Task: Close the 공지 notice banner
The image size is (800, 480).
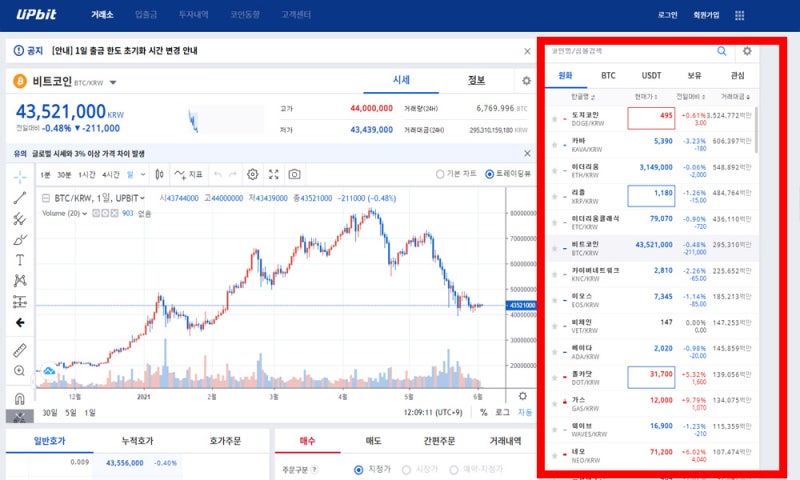Action: click(527, 51)
